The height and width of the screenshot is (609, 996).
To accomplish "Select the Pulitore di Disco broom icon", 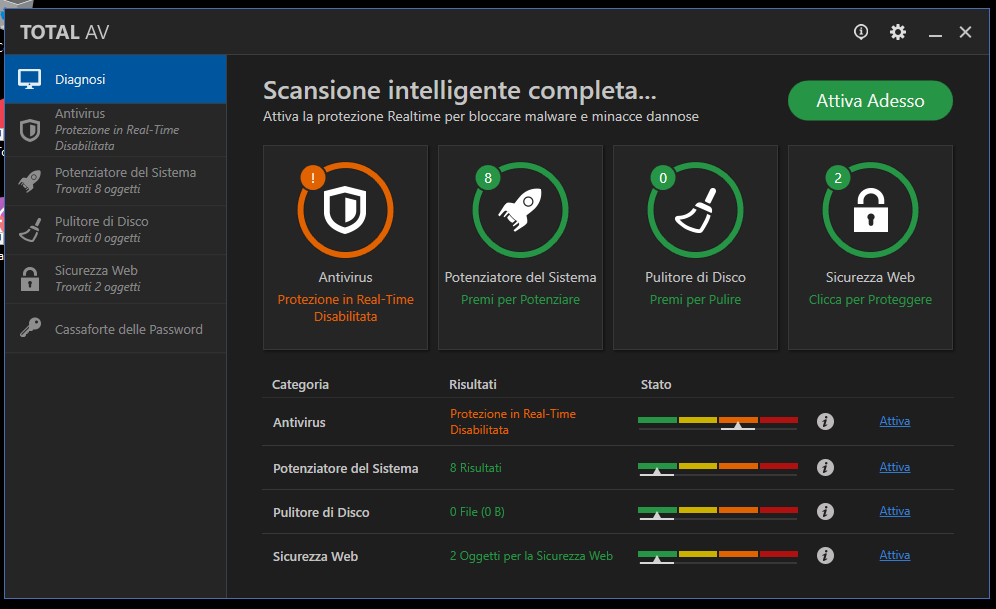I will (x=30, y=229).
